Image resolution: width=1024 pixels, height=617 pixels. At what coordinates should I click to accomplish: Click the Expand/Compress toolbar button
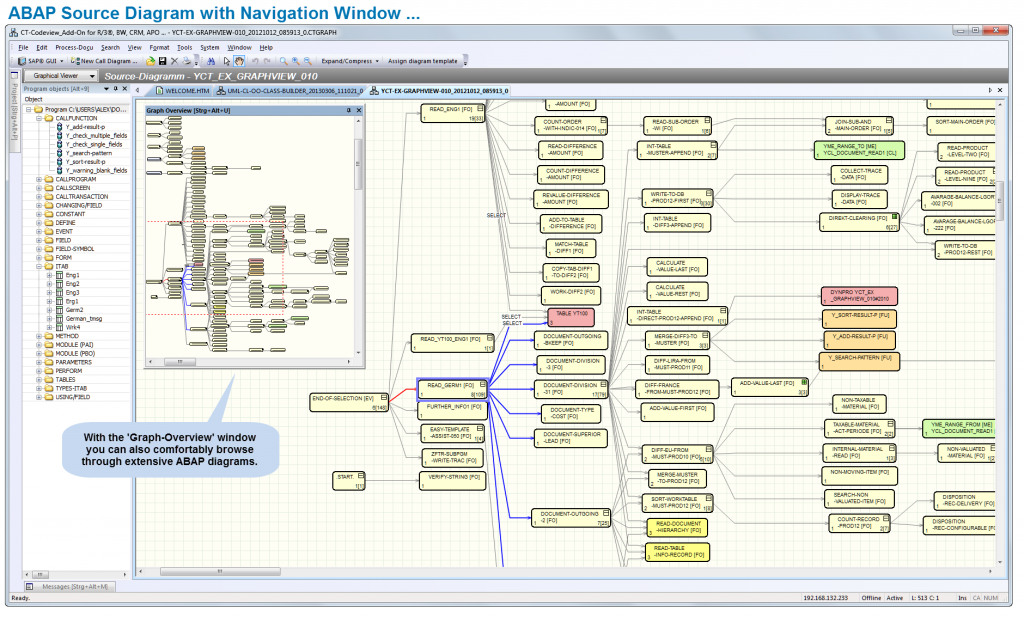[348, 61]
